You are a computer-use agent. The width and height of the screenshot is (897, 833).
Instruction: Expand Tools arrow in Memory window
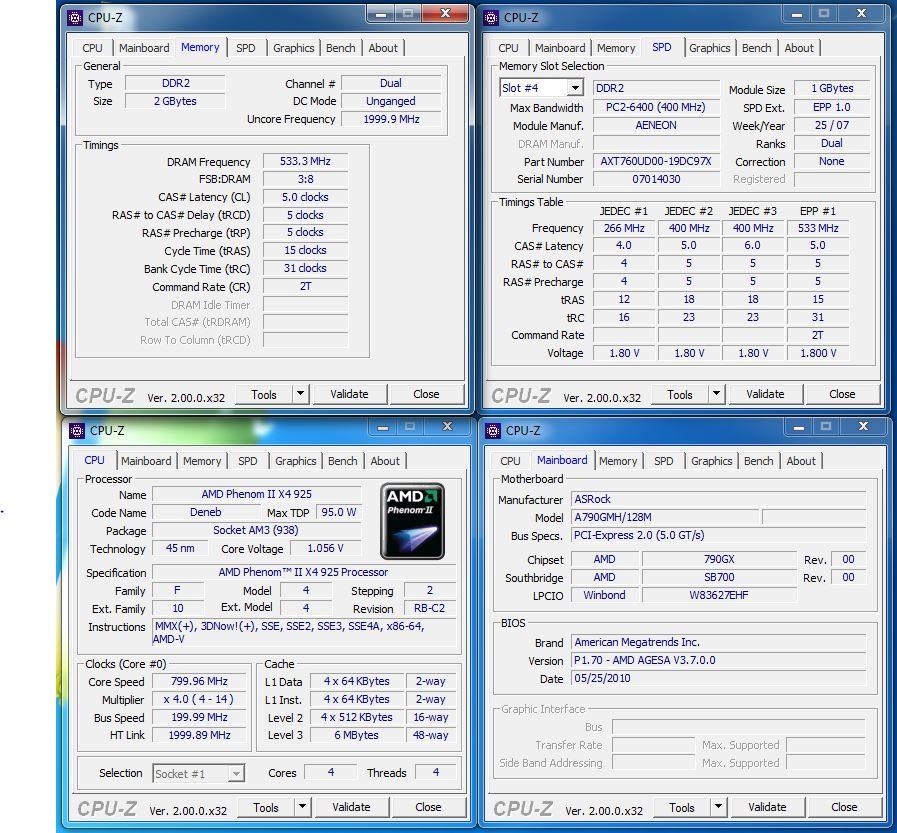[x=300, y=394]
